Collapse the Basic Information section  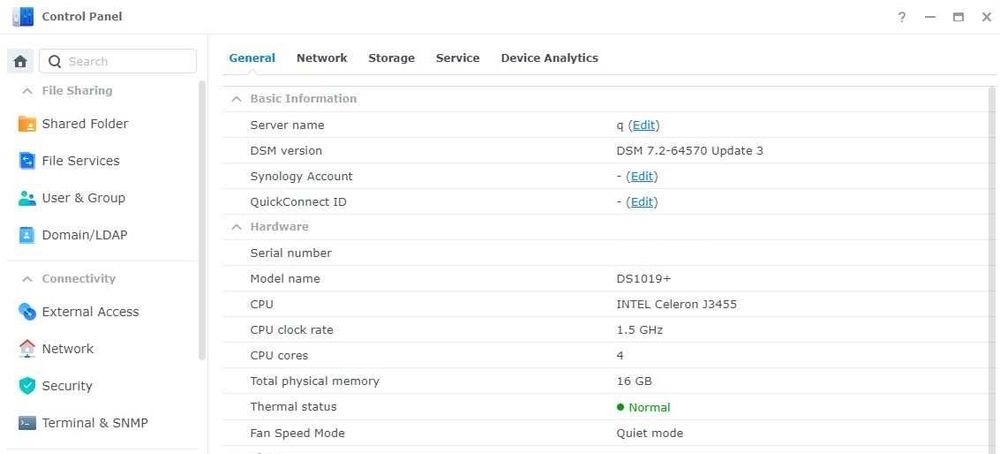237,99
